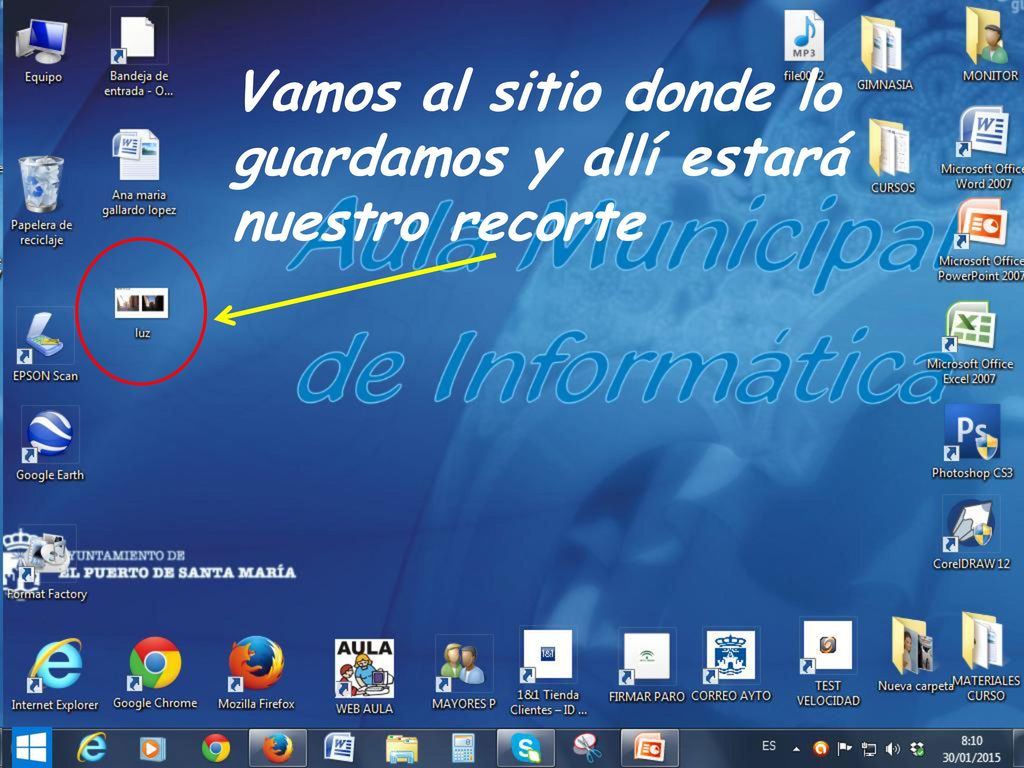Open Word from the taskbar

coord(340,748)
